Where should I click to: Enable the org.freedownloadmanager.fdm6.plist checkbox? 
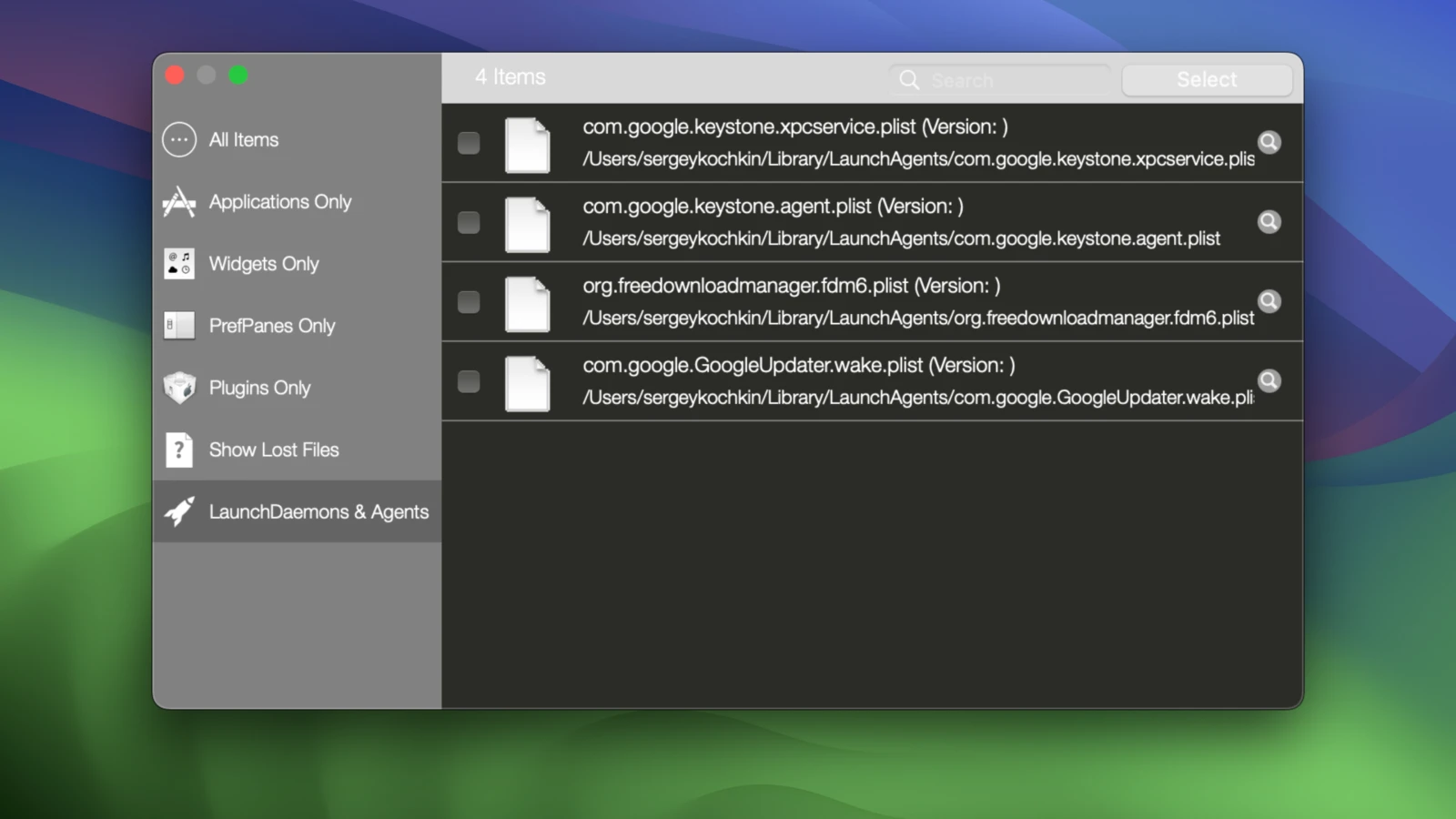pos(469,301)
